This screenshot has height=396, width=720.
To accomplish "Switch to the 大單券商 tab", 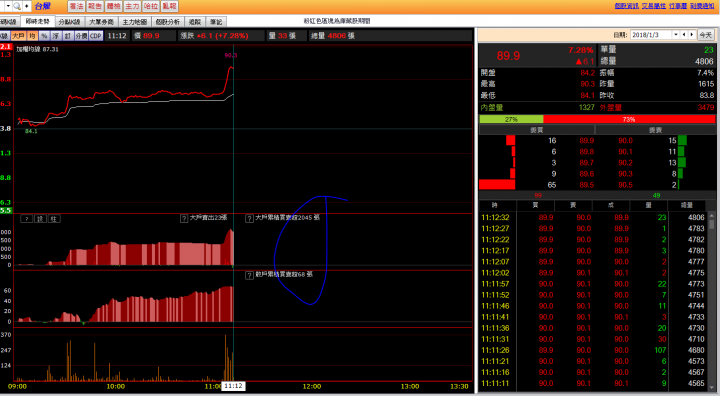I will pyautogui.click(x=101, y=22).
